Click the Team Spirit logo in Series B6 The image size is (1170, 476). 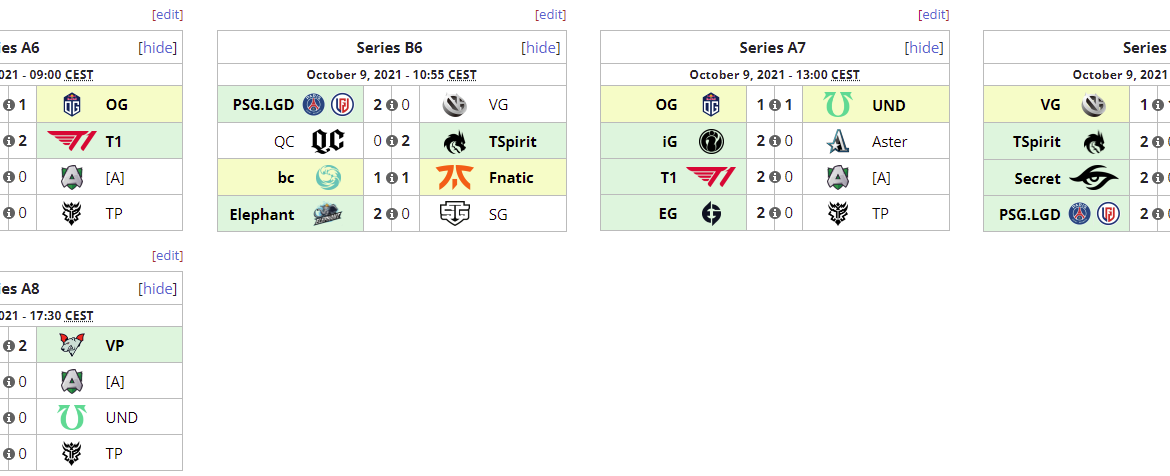click(454, 141)
